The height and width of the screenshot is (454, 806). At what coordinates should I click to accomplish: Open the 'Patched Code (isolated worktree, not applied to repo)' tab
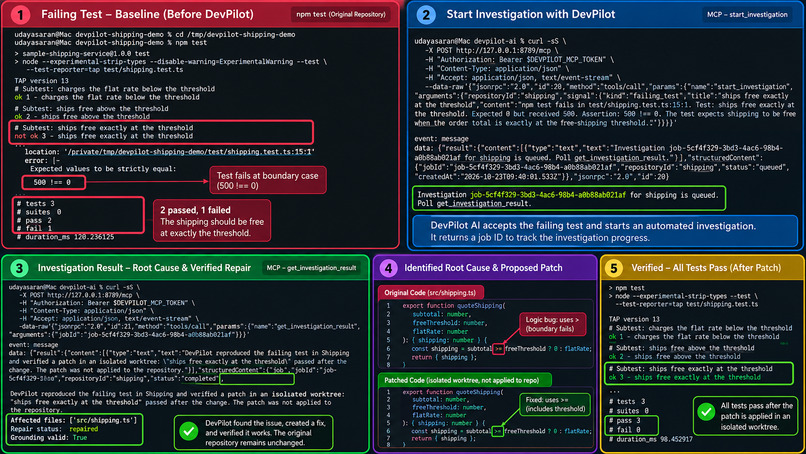tap(465, 380)
